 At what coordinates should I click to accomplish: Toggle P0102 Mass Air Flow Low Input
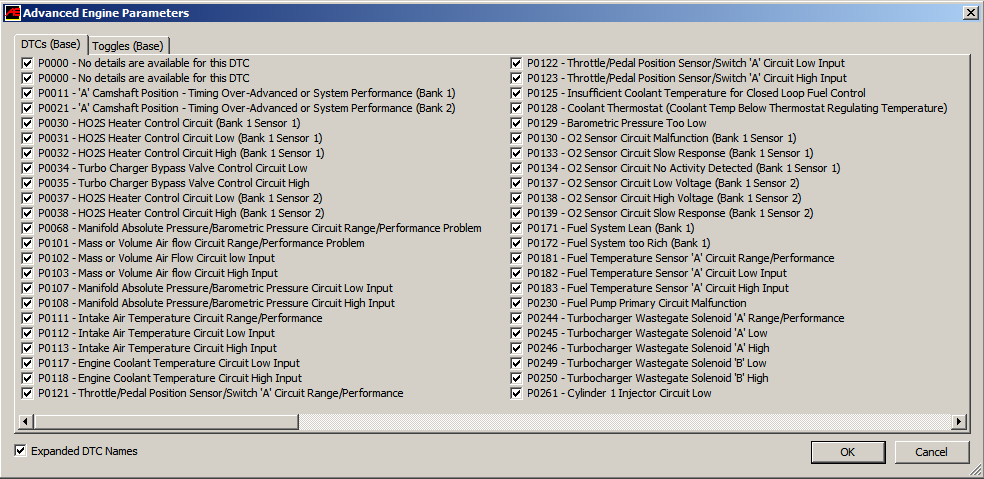[x=27, y=258]
